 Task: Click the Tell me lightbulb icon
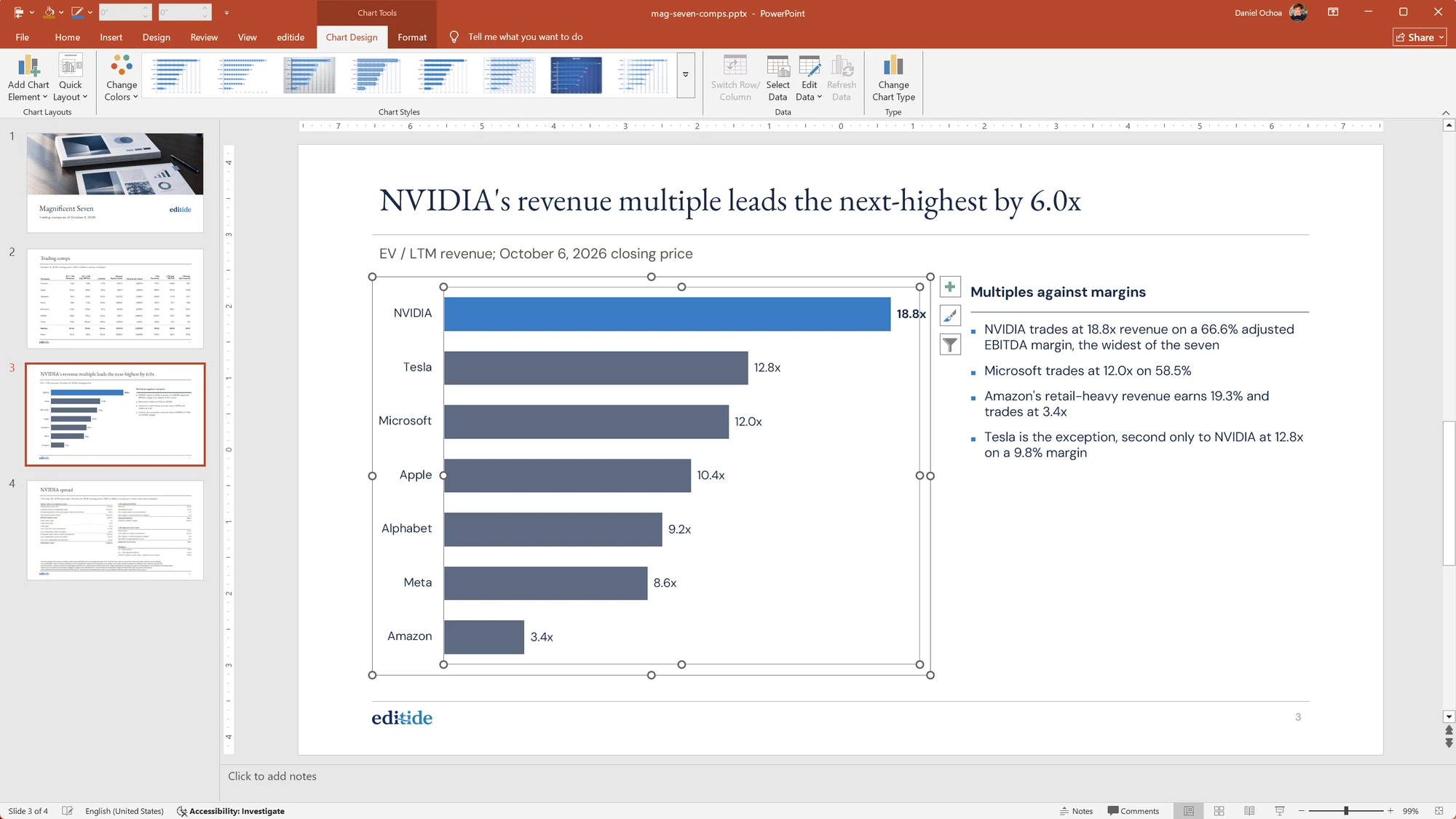pos(454,37)
